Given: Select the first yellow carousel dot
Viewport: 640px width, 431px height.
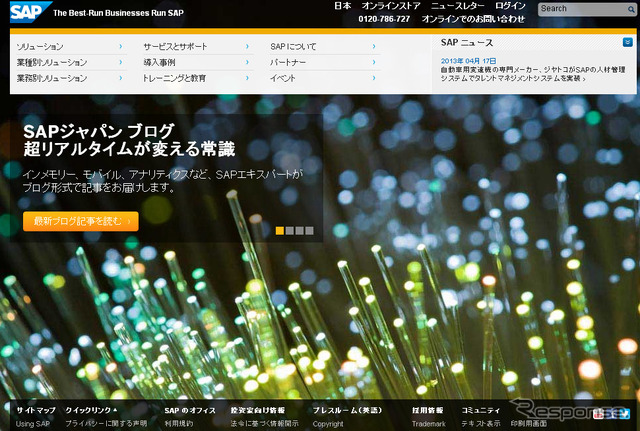Looking at the screenshot, I should point(280,231).
